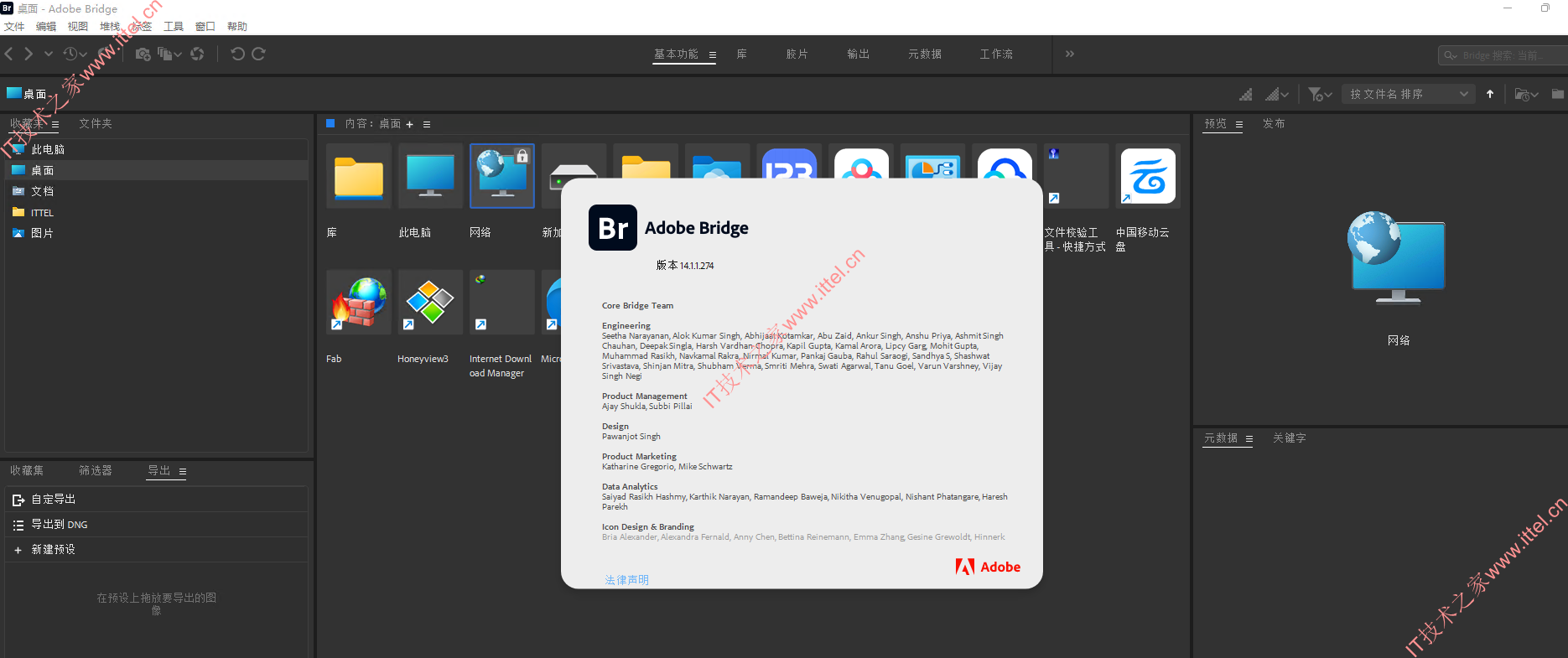Click the Open in Camera Raw aperture icon
The height and width of the screenshot is (658, 1568).
(x=197, y=54)
